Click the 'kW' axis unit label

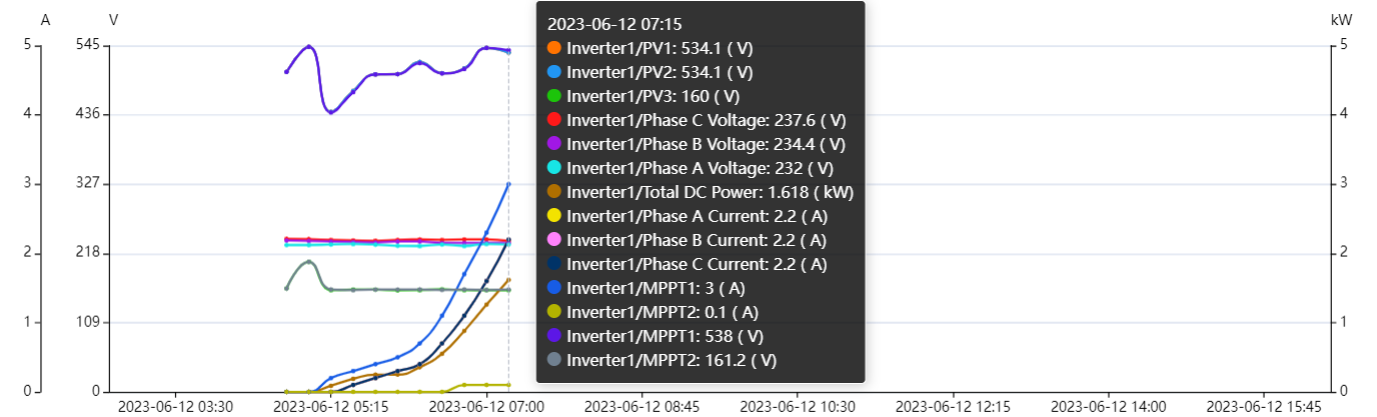1341,20
